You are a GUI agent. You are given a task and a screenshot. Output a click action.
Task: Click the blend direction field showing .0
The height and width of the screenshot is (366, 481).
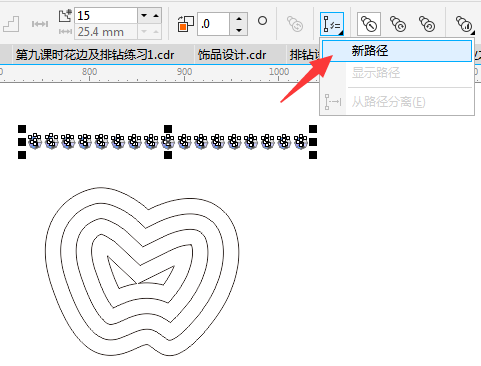point(213,24)
